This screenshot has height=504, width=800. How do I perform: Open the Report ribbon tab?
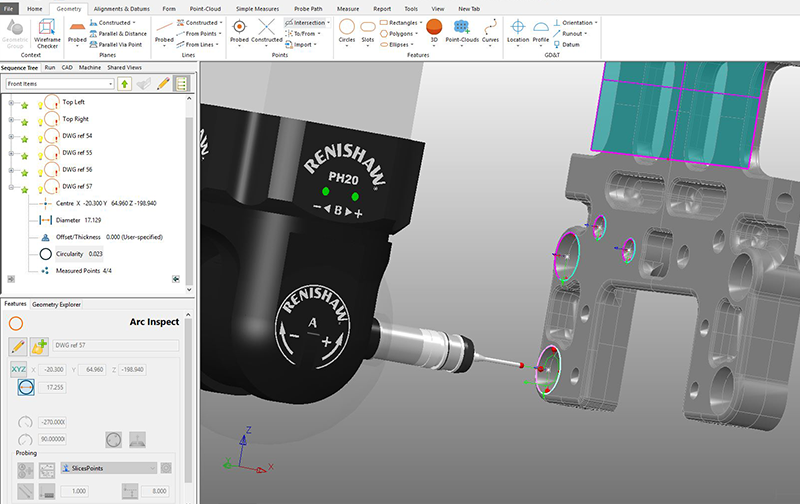382,9
